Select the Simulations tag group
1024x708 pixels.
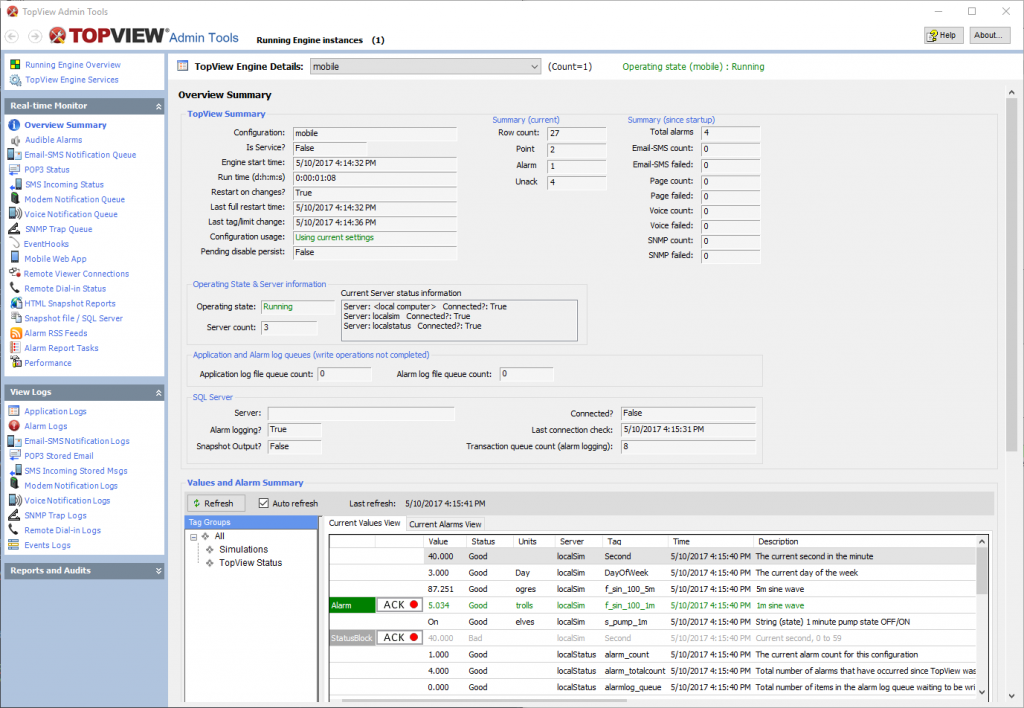[244, 549]
